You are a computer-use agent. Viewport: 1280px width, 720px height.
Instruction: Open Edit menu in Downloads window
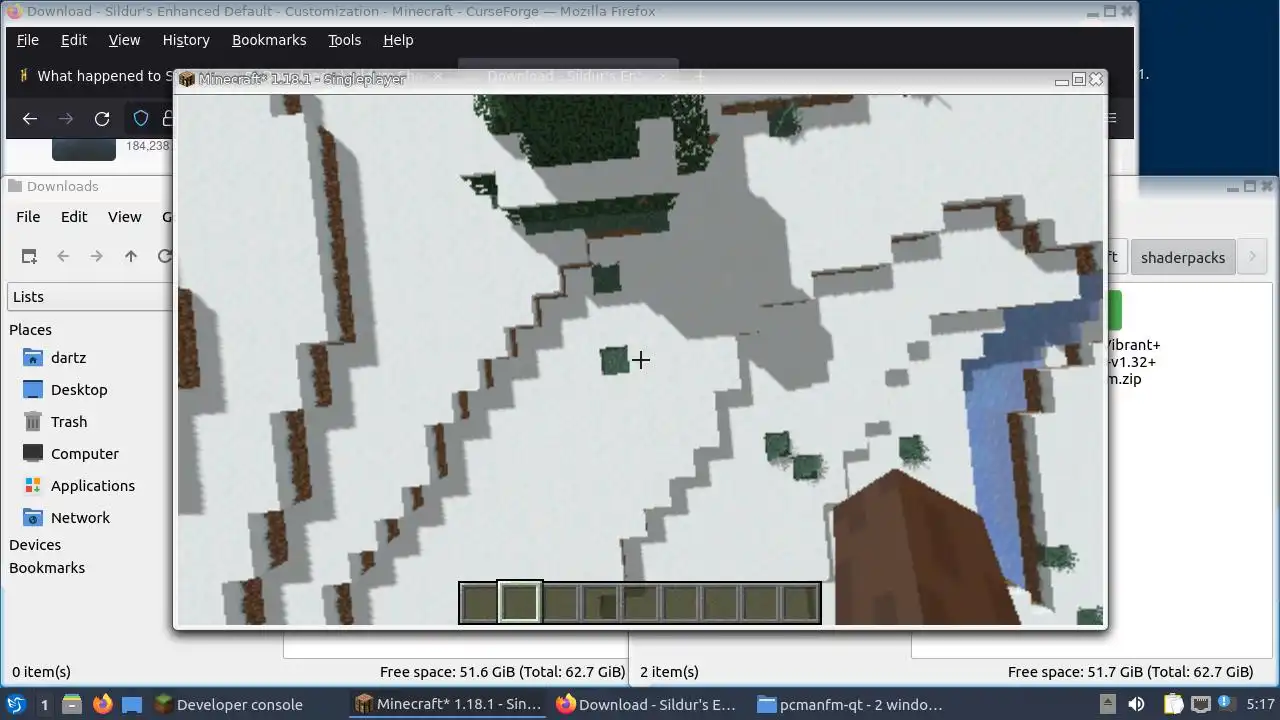74,216
